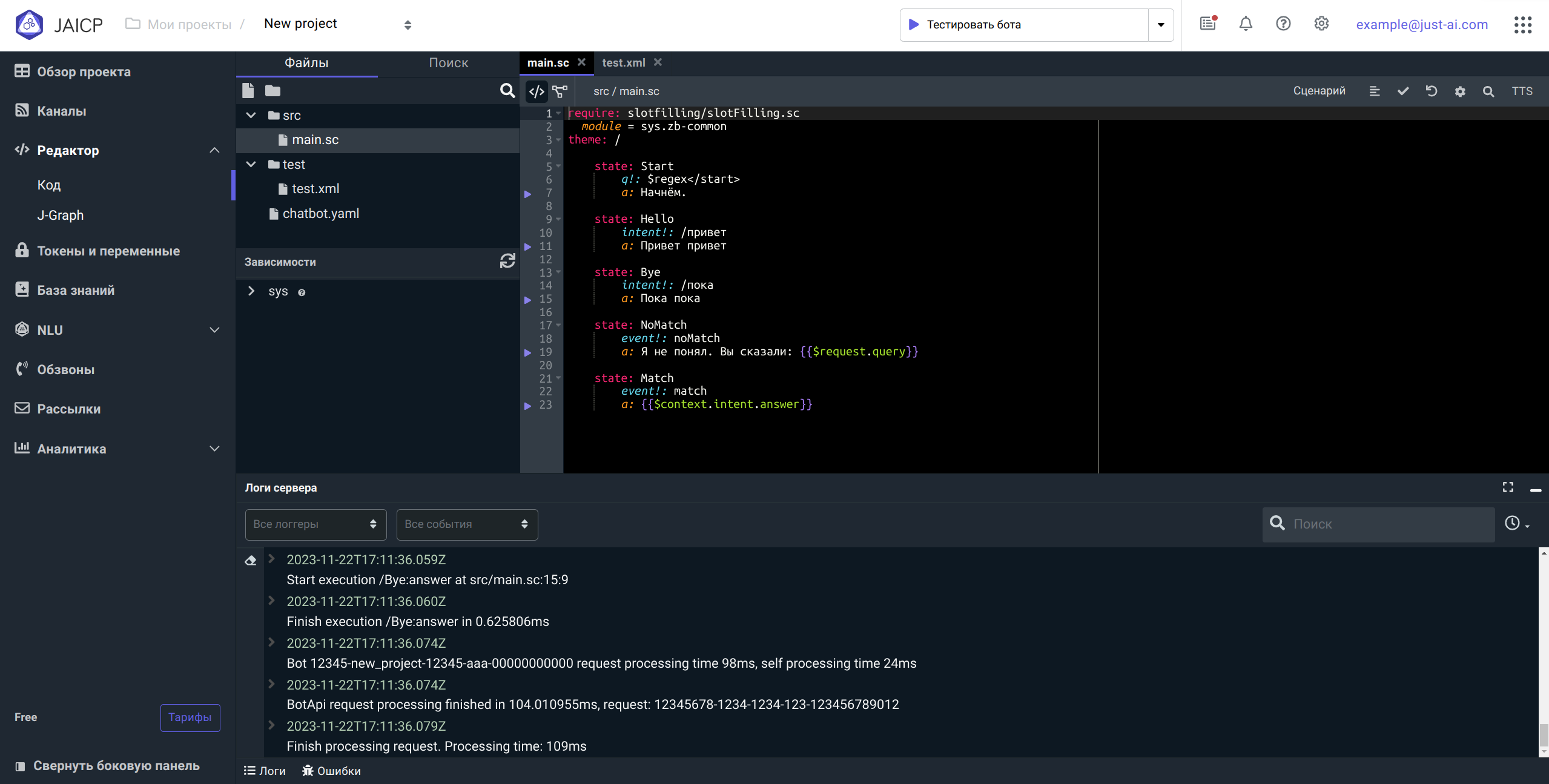Image resolution: width=1549 pixels, height=784 pixels.
Task: Switch to the Поиск tab
Action: (x=448, y=63)
